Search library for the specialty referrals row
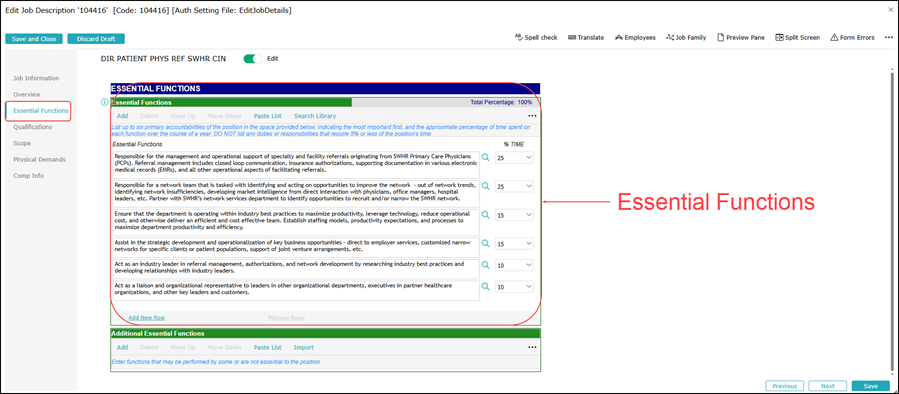Viewport: 899px width, 394px height. tap(486, 157)
